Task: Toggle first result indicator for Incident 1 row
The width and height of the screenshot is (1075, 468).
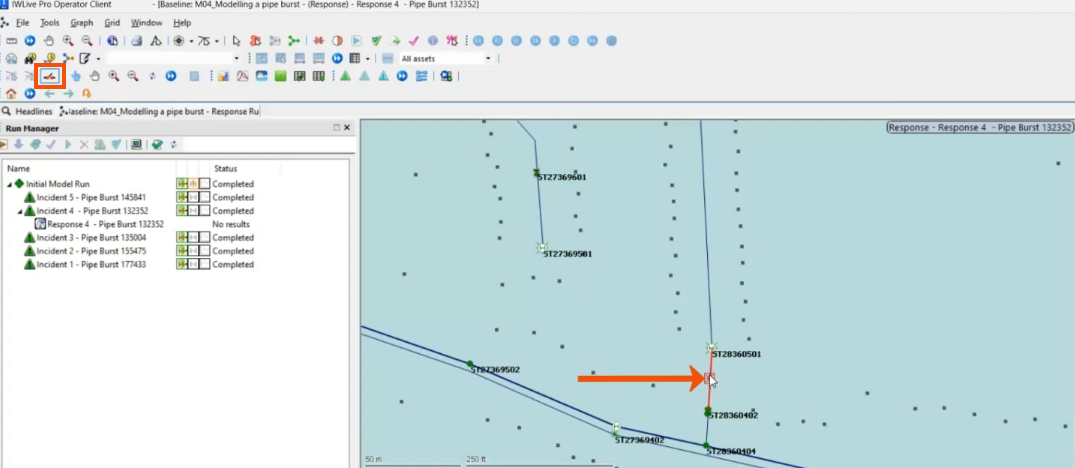Action: [182, 264]
